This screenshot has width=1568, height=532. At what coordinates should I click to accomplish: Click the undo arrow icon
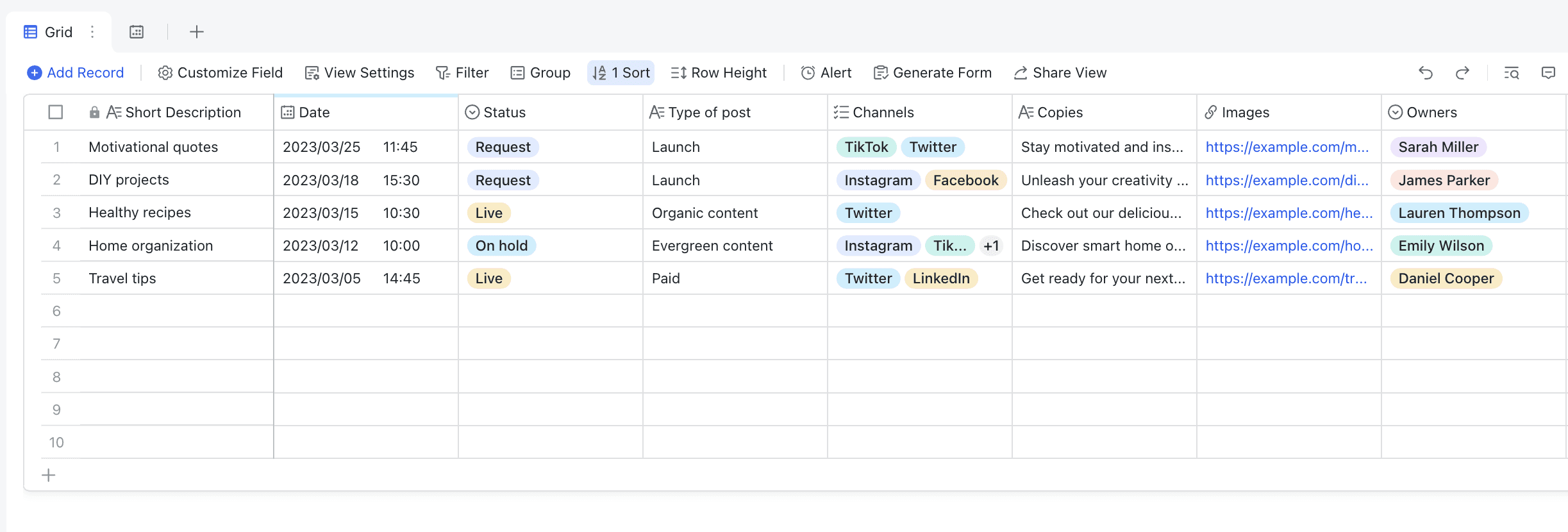pos(1425,73)
